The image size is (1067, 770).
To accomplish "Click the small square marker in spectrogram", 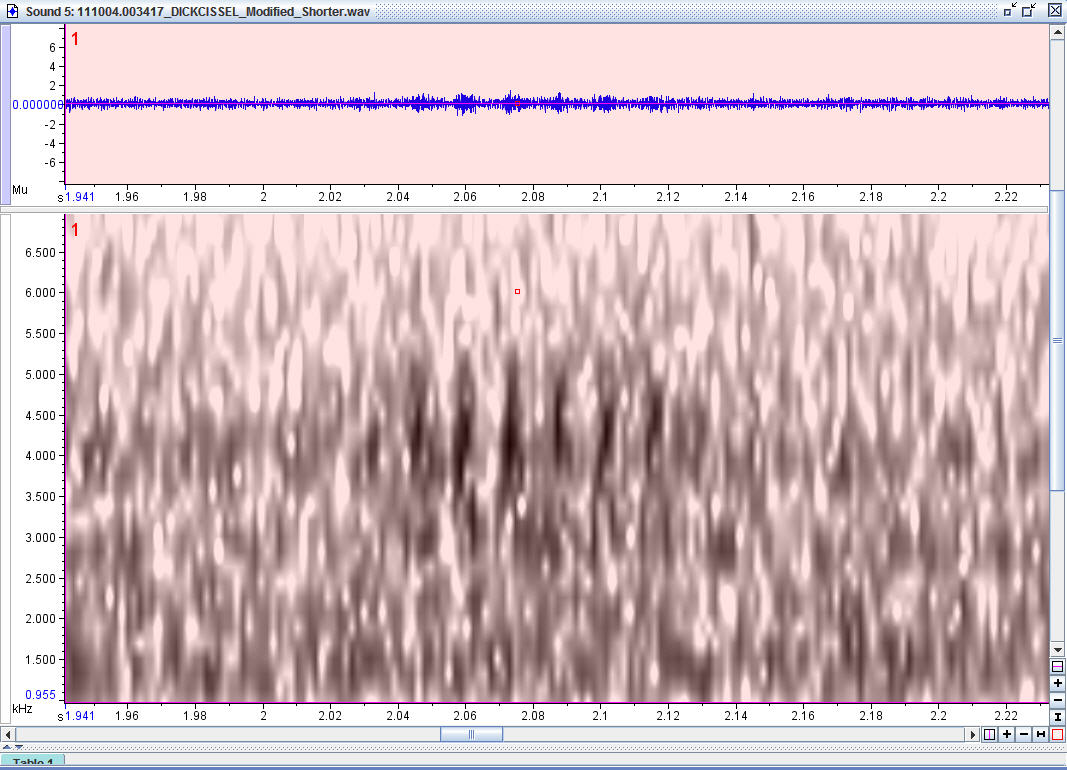I will click(517, 291).
